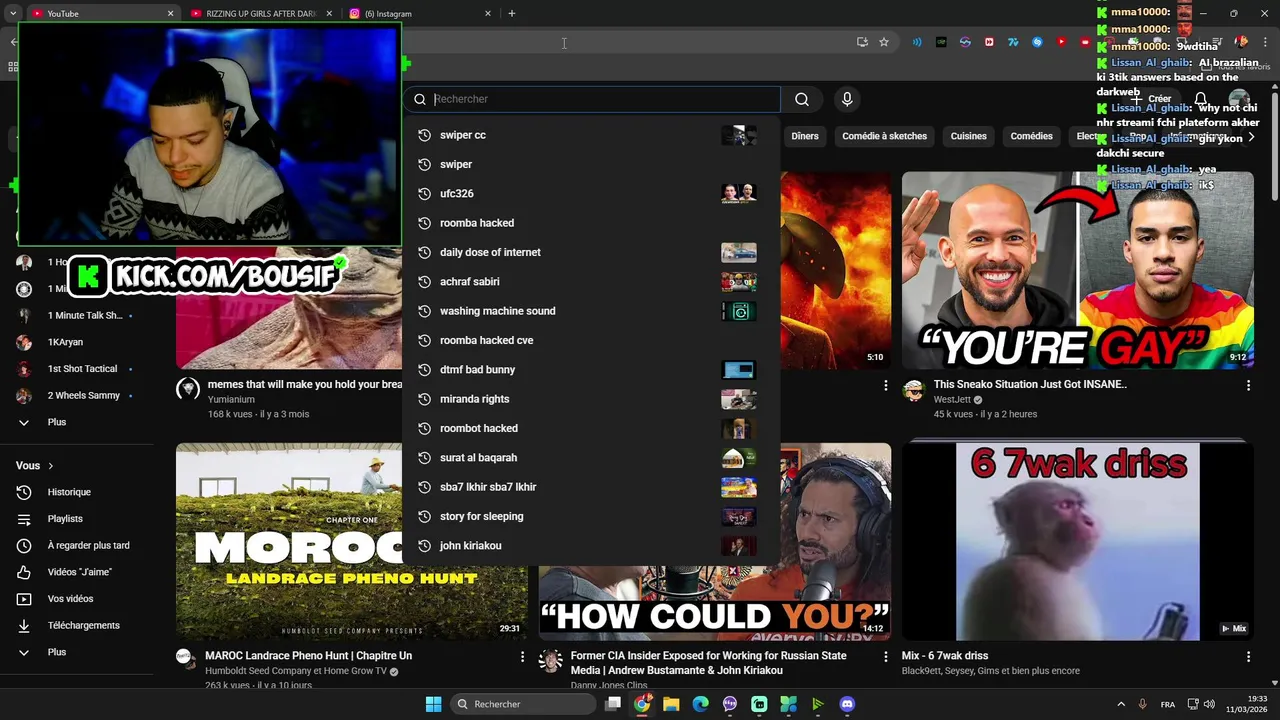Click the YouTube search magnifier button

[x=802, y=99]
